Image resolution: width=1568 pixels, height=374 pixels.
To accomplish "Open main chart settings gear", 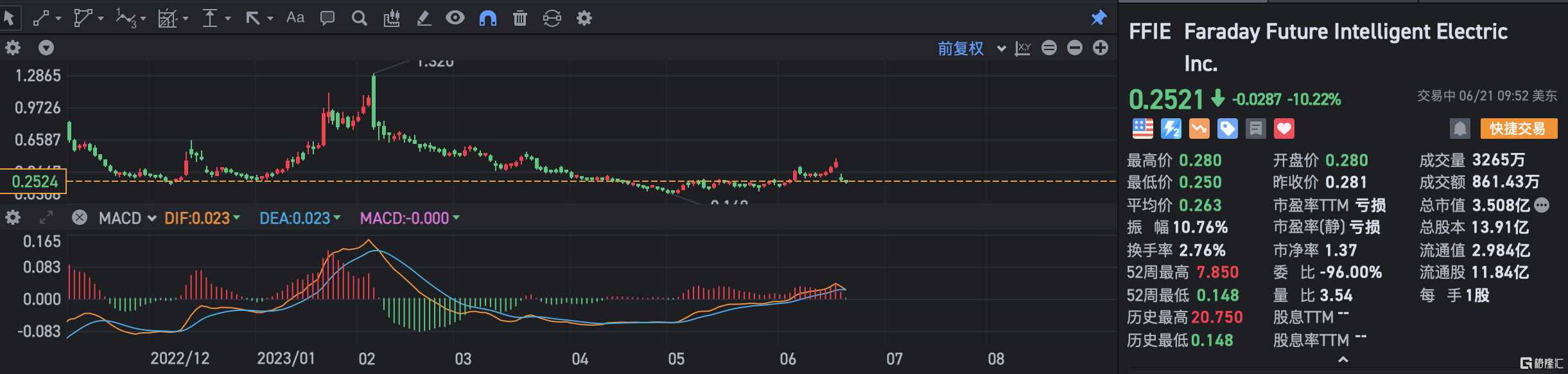I will point(13,48).
